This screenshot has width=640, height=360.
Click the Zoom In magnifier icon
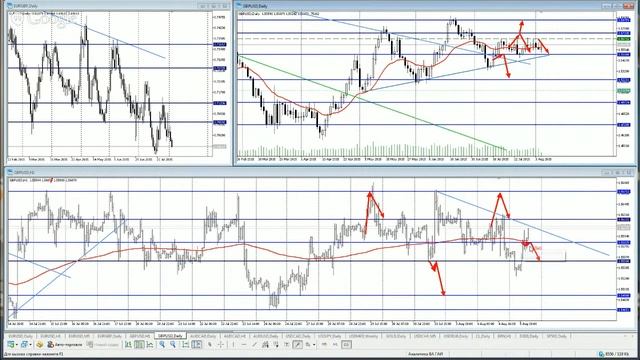(x=162, y=344)
